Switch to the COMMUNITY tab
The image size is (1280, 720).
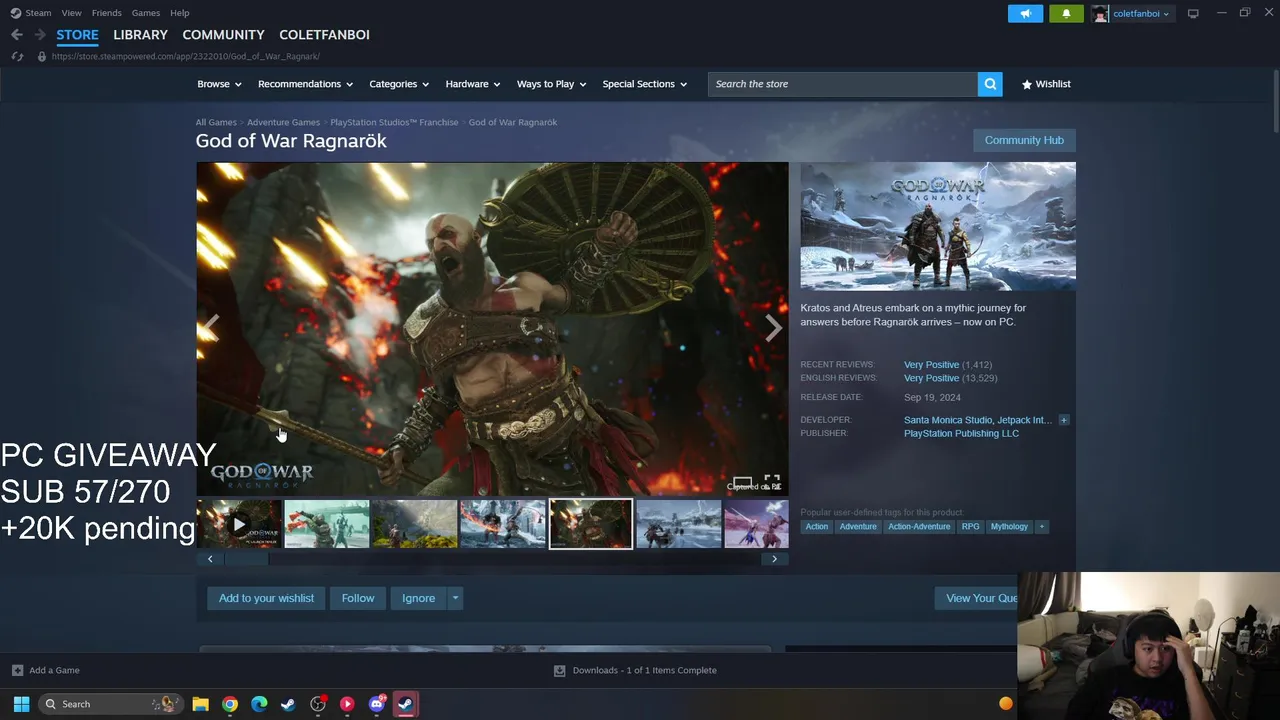[223, 35]
